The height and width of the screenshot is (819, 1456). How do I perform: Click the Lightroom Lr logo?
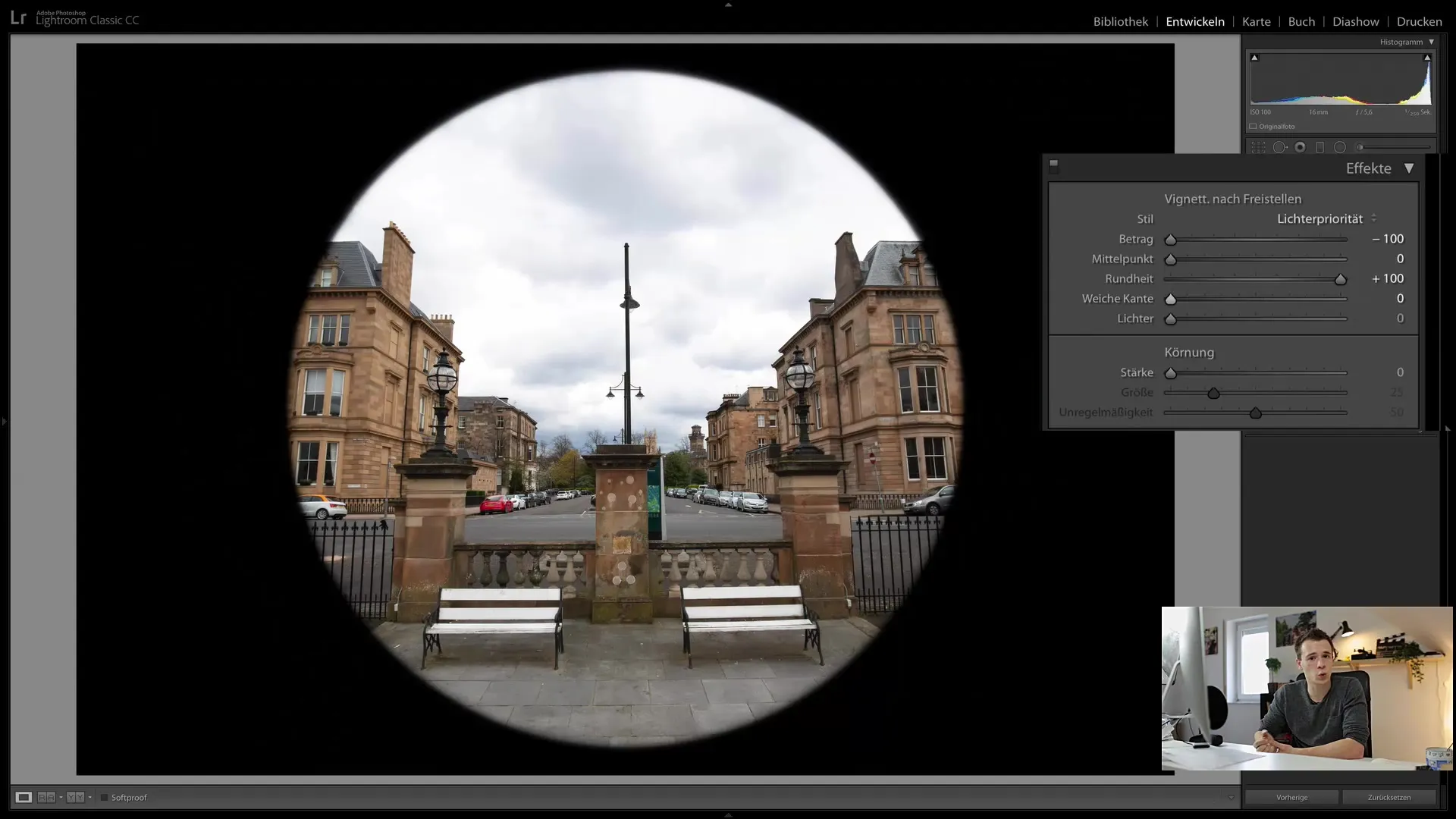[x=18, y=18]
